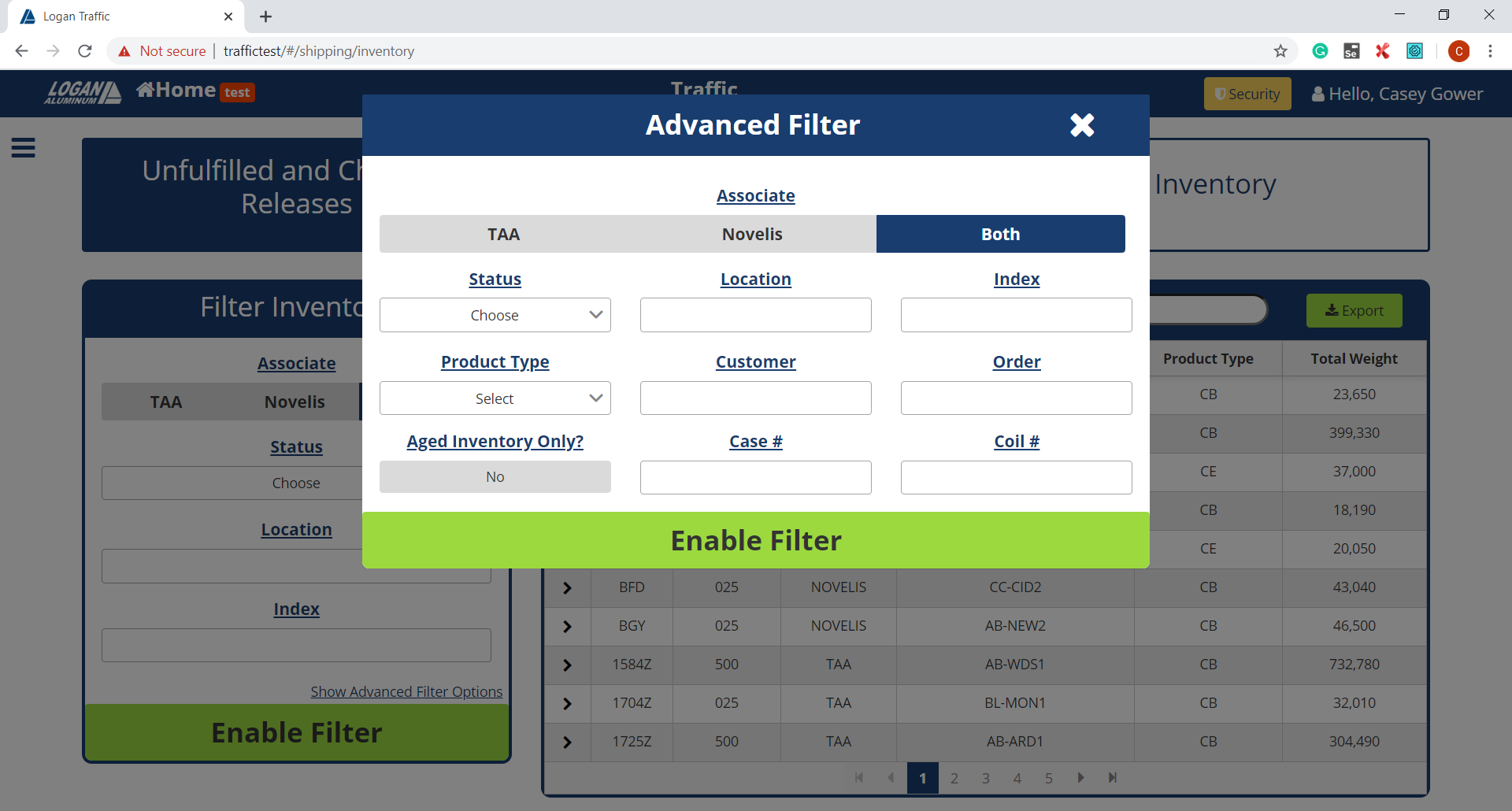Click Show Advanced Filter Options link
This screenshot has width=1512, height=811.
point(406,691)
